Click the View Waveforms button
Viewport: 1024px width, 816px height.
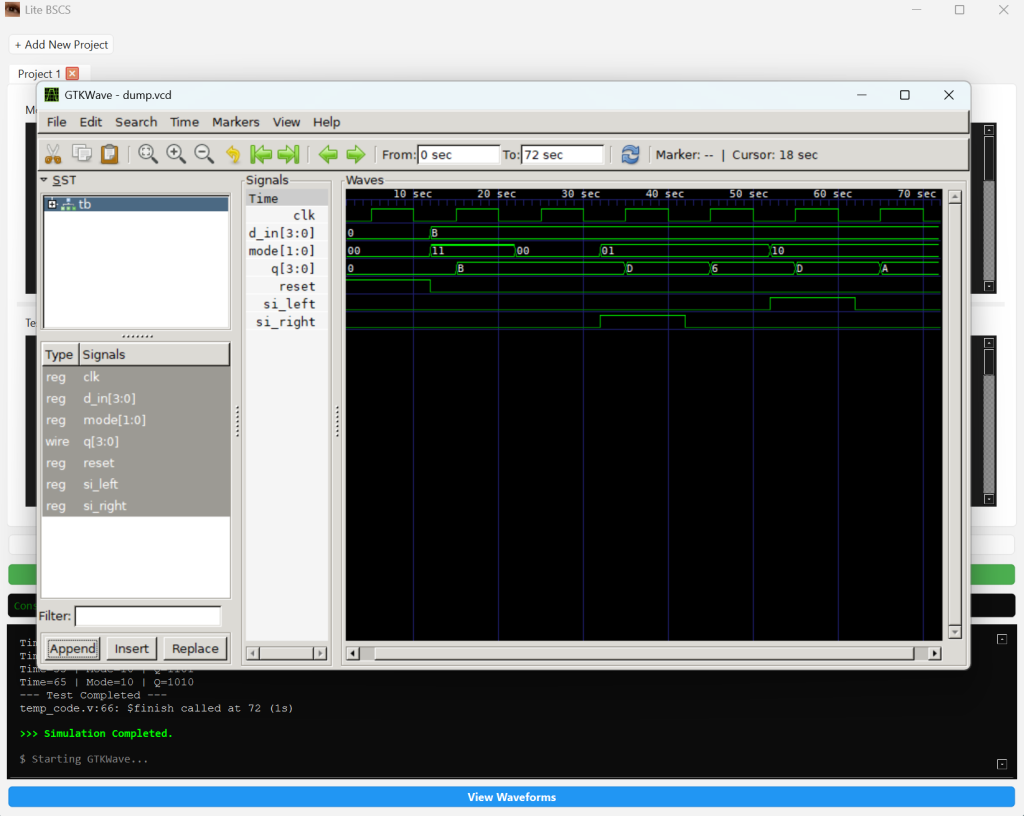[x=511, y=797]
